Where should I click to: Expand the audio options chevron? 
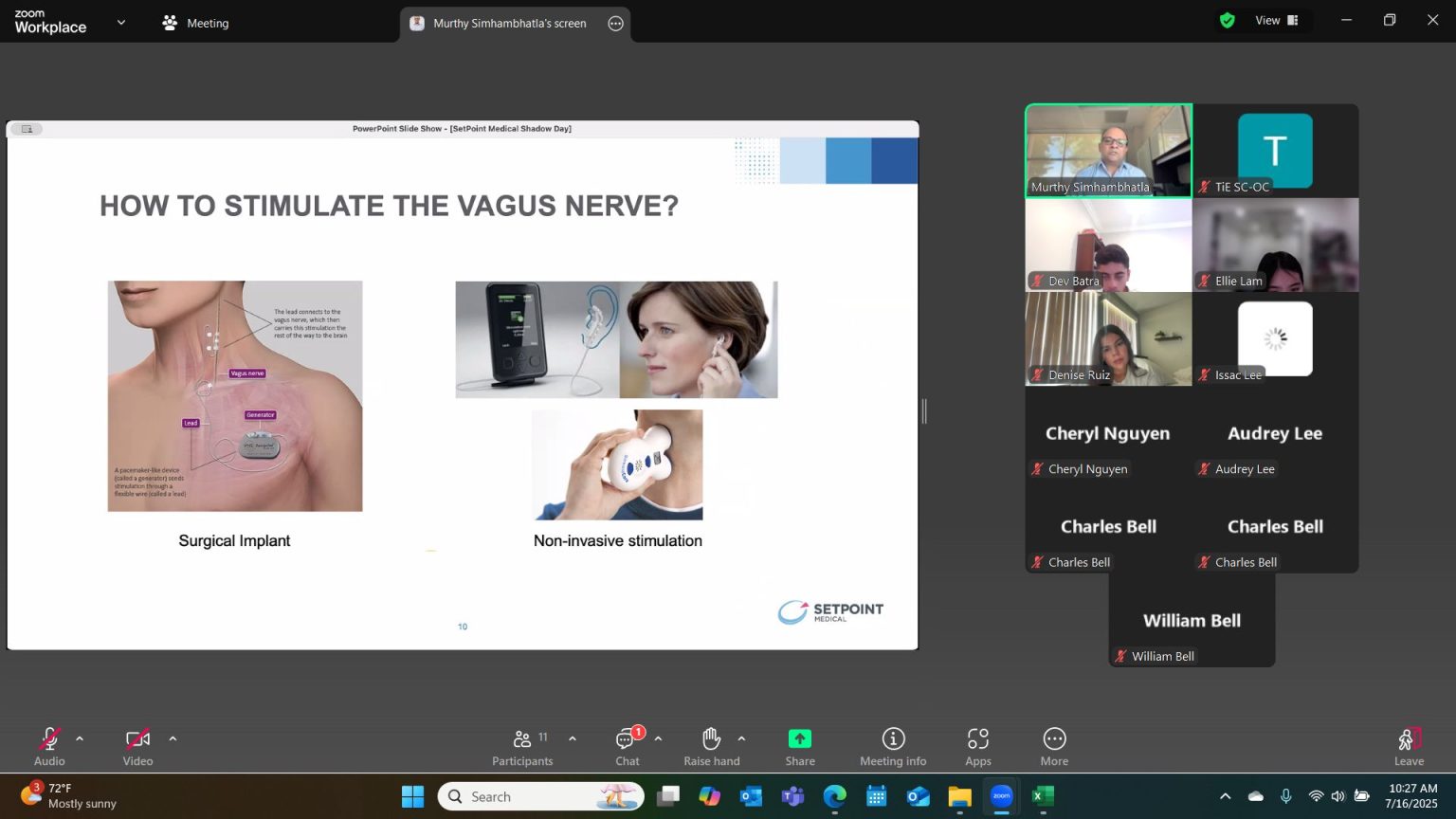[x=80, y=738]
